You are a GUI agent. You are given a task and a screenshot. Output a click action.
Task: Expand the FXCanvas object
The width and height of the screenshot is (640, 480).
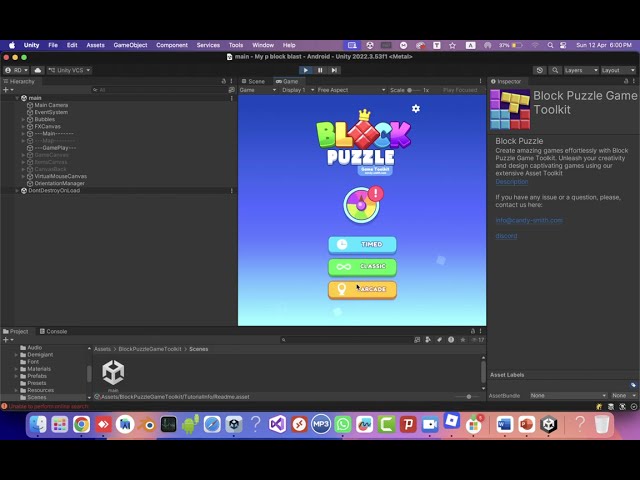tap(23, 127)
